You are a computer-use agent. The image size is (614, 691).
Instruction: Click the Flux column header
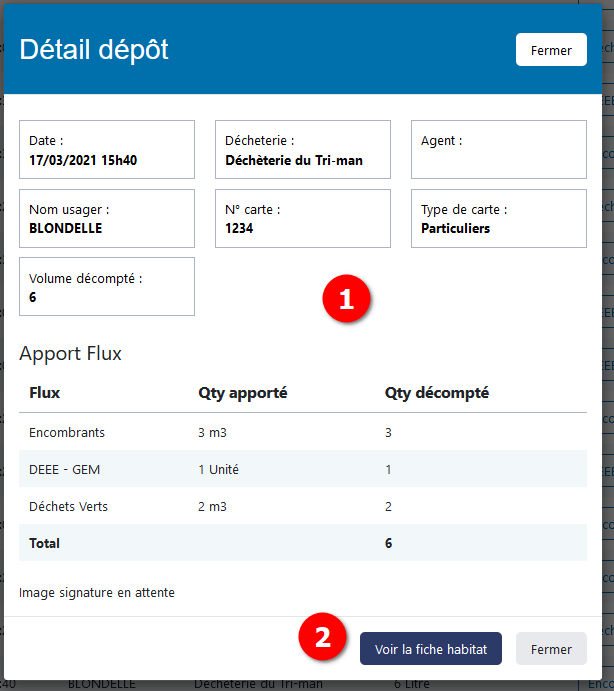pyautogui.click(x=45, y=393)
